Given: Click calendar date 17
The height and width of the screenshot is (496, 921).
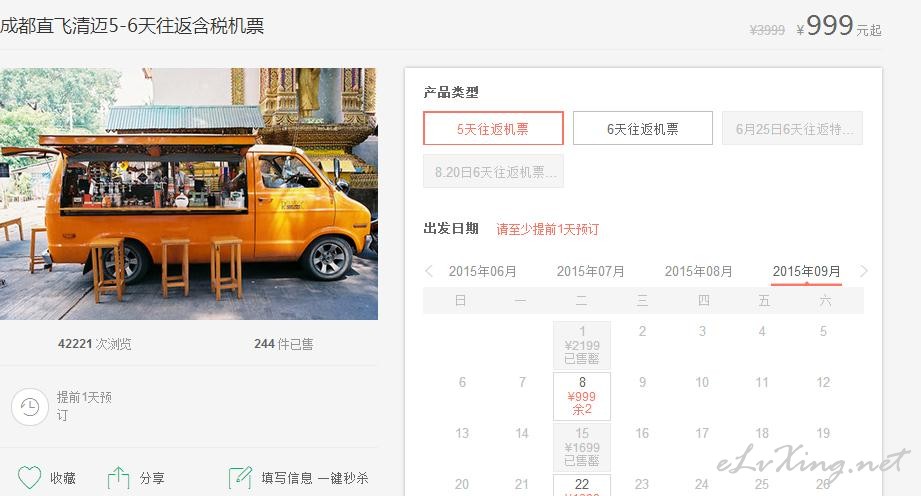Looking at the screenshot, I should click(702, 434).
